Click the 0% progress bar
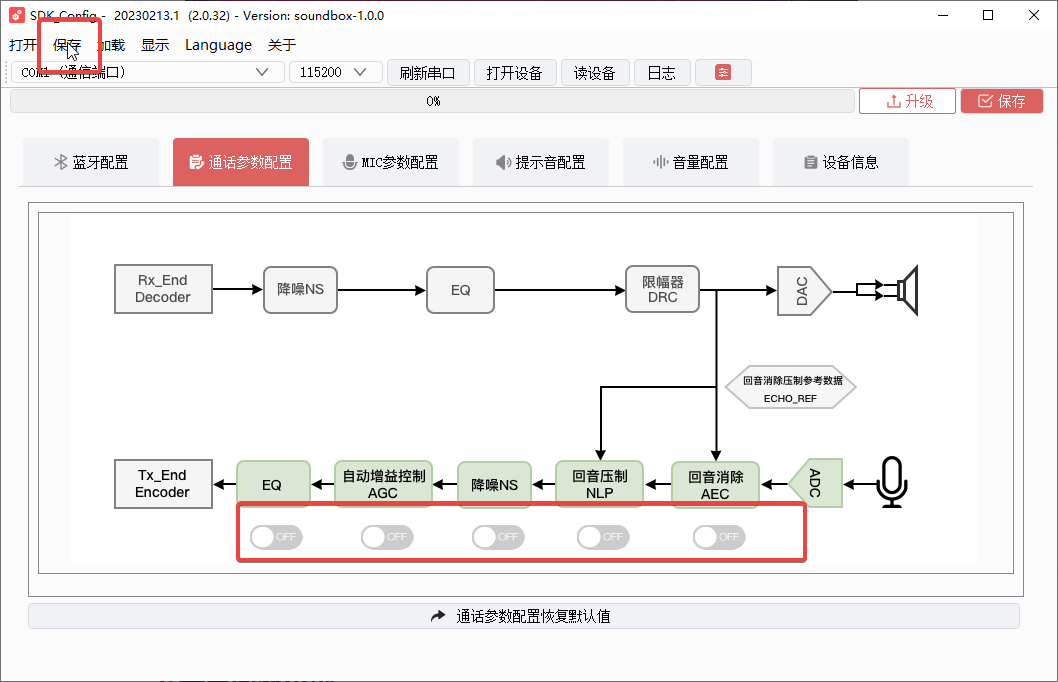 coord(433,101)
